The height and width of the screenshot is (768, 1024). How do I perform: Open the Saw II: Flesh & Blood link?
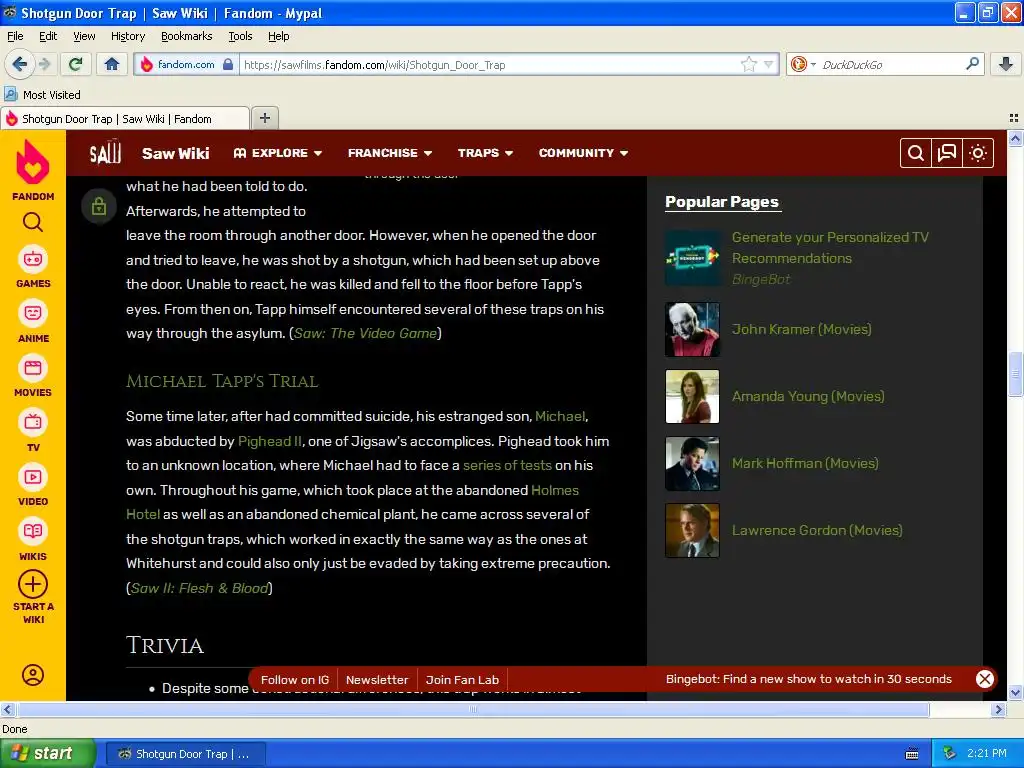199,588
